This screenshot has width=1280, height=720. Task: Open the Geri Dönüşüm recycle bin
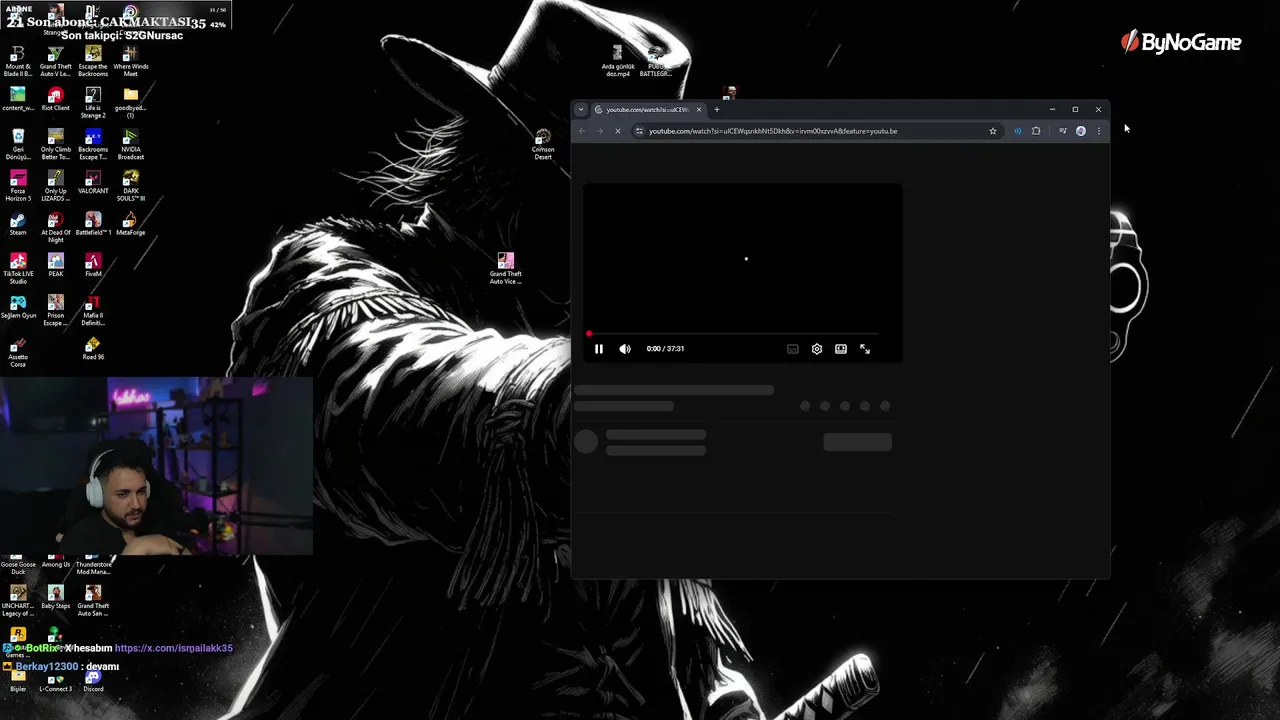click(18, 144)
